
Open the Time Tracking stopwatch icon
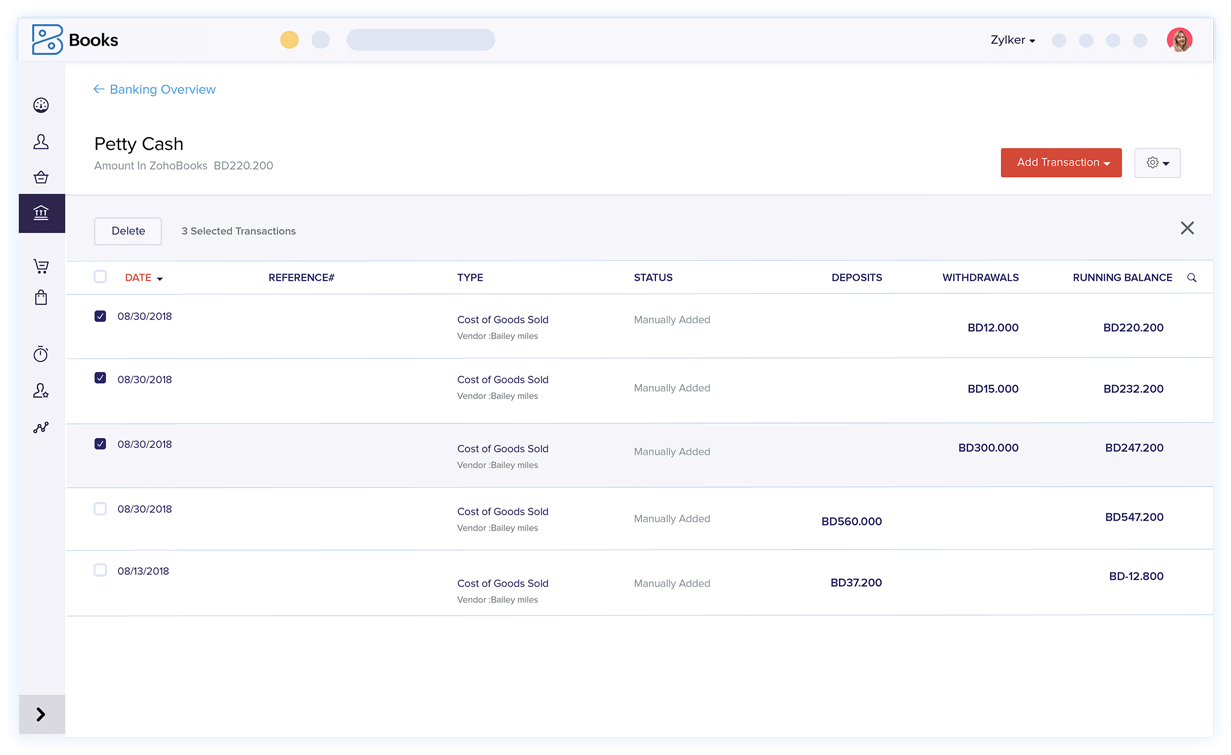click(41, 354)
